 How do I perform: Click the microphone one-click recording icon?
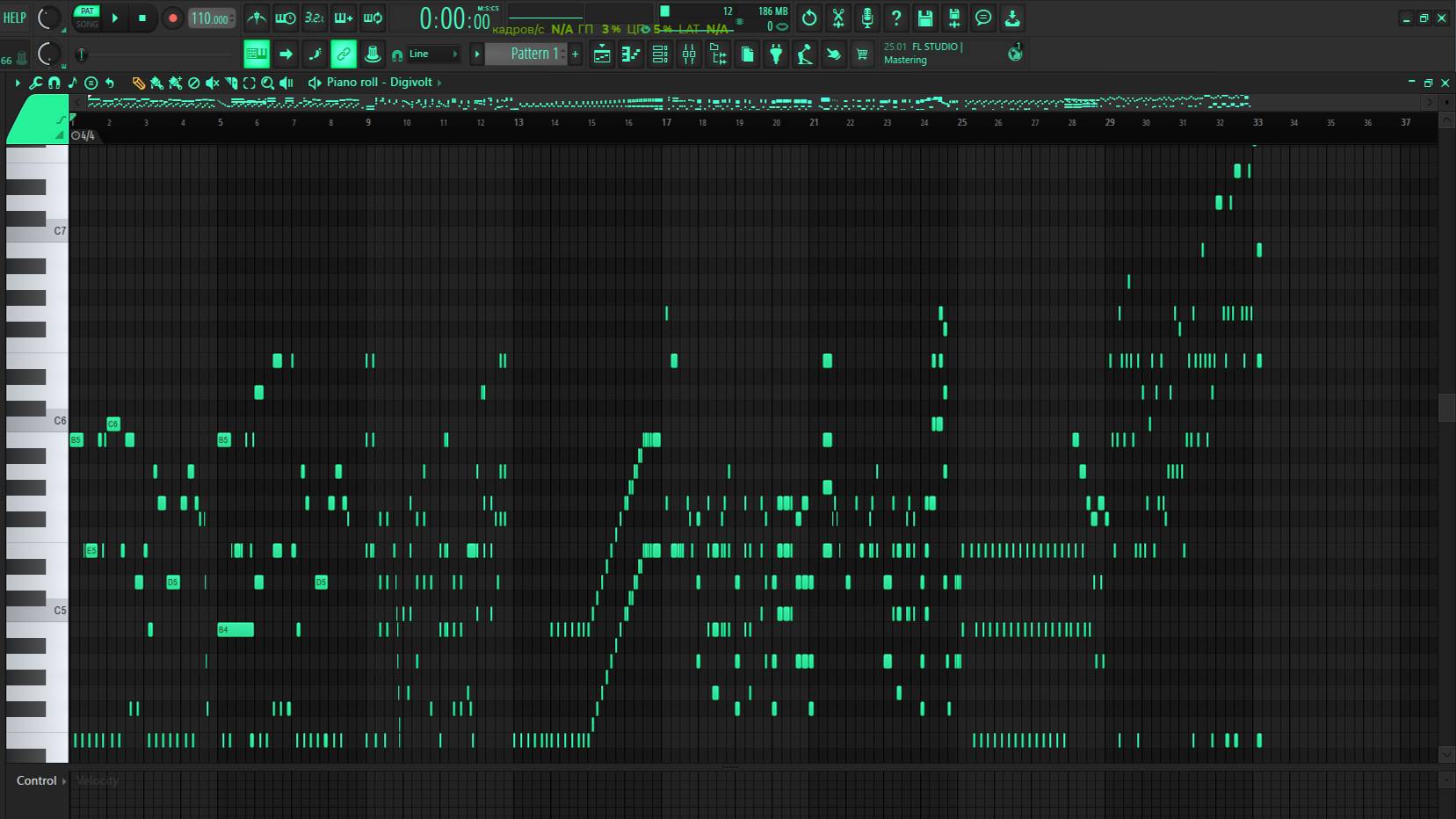tap(867, 18)
